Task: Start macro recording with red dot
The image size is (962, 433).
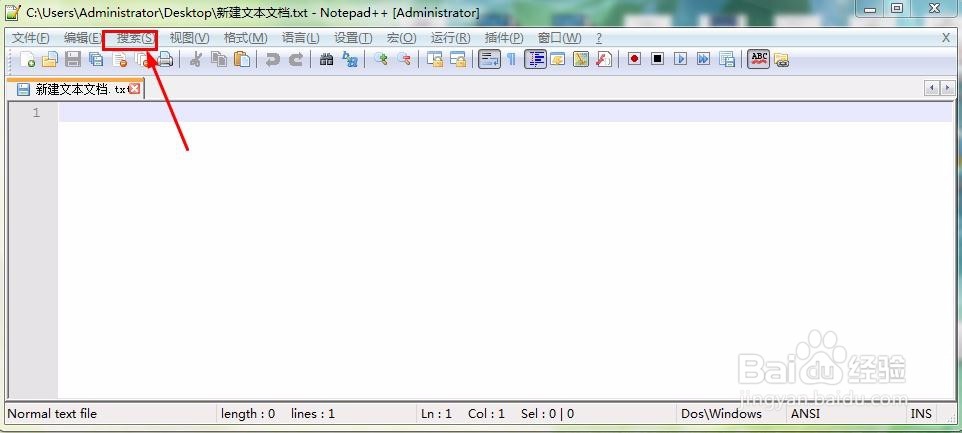Action: pyautogui.click(x=634, y=59)
